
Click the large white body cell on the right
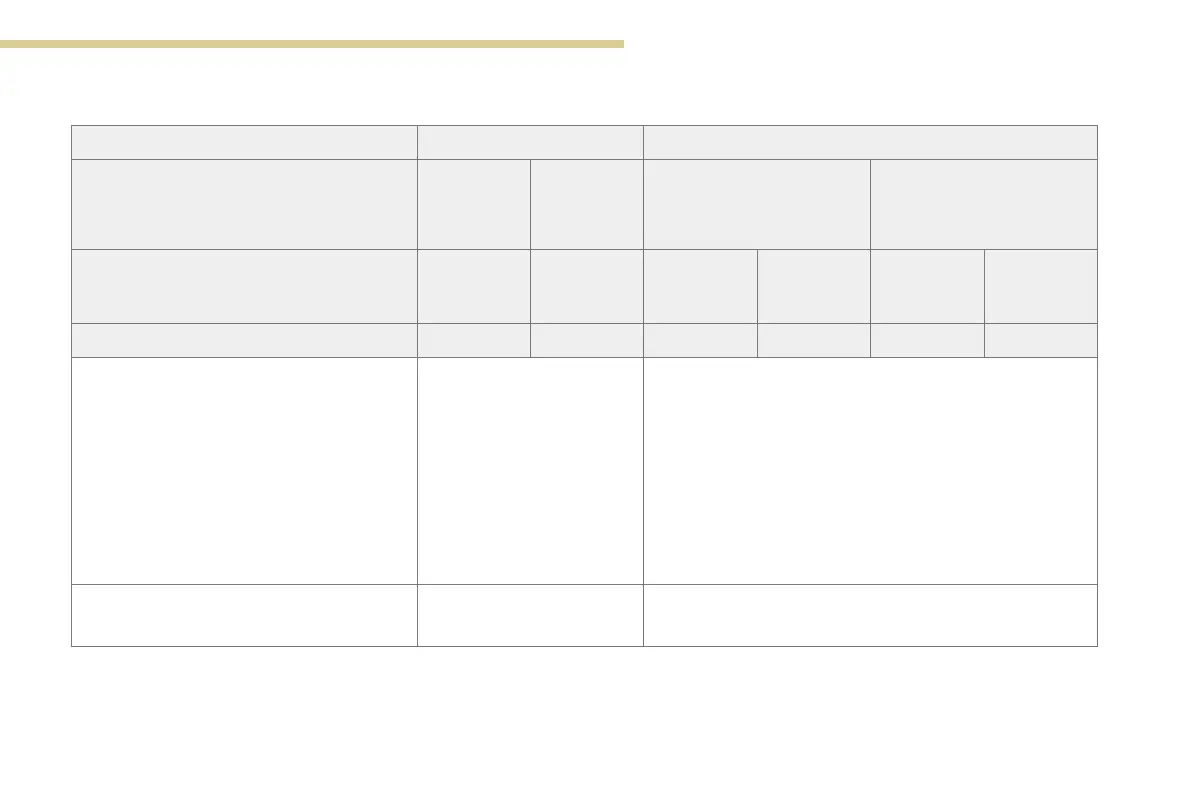[x=870, y=470]
